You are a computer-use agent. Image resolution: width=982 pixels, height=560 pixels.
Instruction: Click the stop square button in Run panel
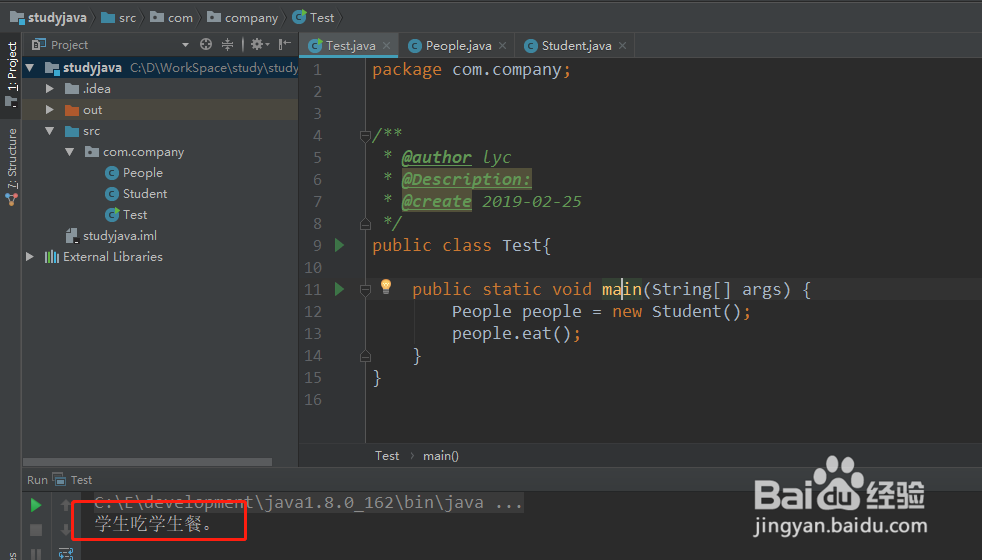(36, 530)
